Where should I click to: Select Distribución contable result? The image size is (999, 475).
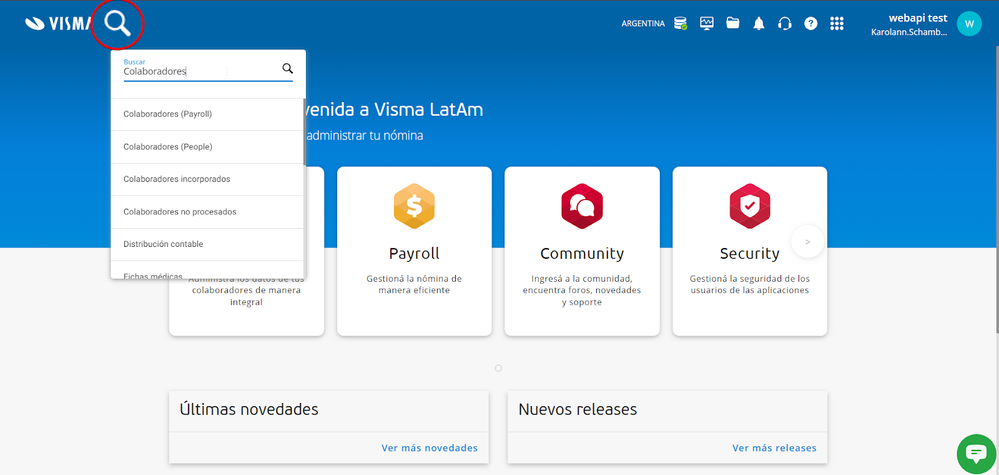(x=207, y=245)
